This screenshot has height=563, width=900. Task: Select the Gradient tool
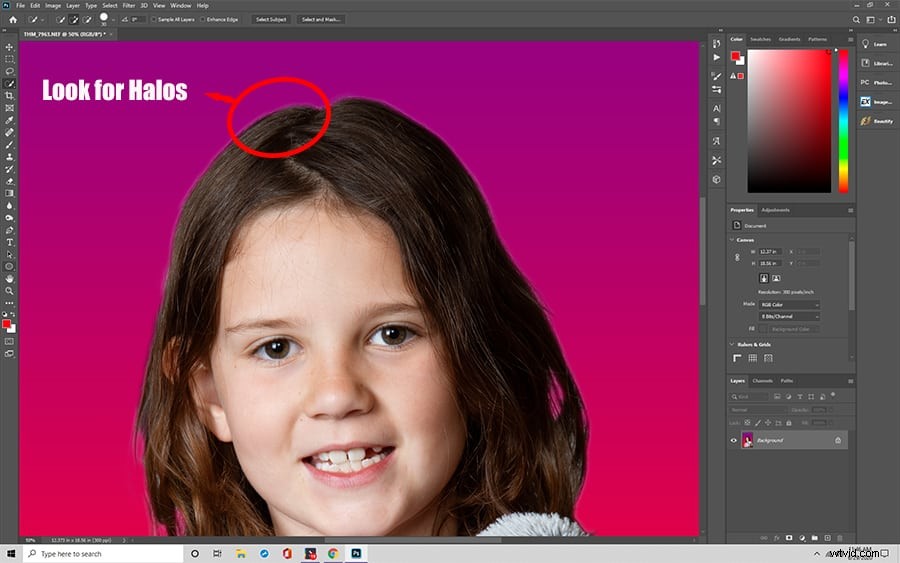tap(9, 193)
